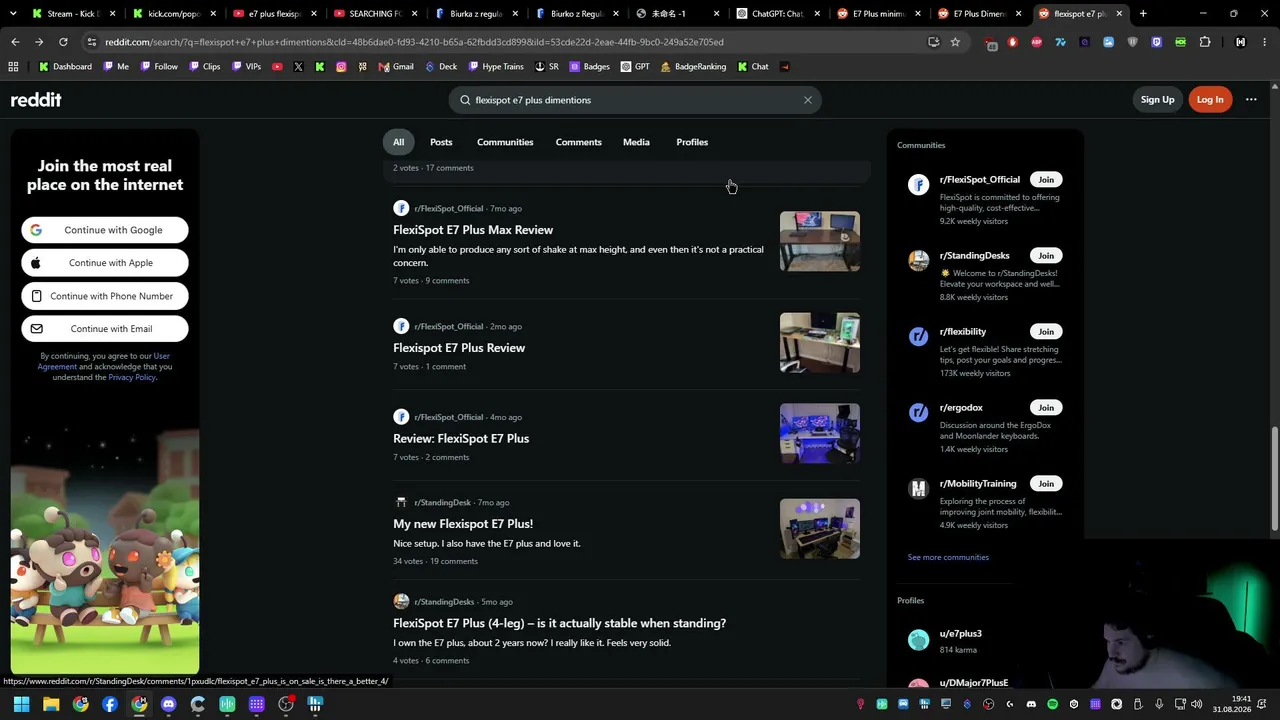The width and height of the screenshot is (1280, 720).
Task: Open a new browser tab
Action: point(1143,14)
